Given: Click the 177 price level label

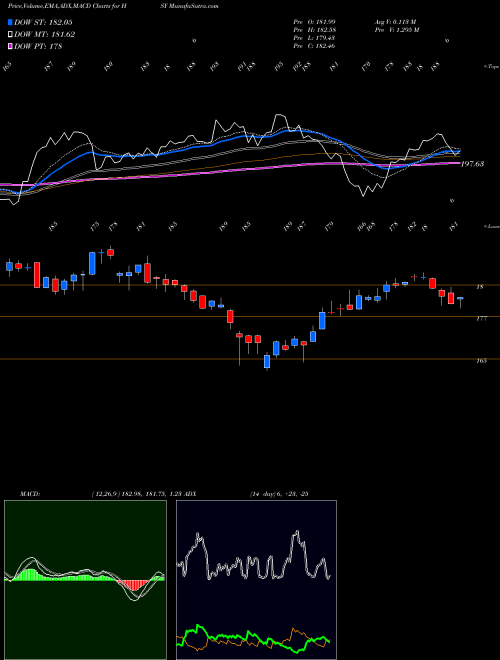Looking at the screenshot, I should click(x=481, y=319).
